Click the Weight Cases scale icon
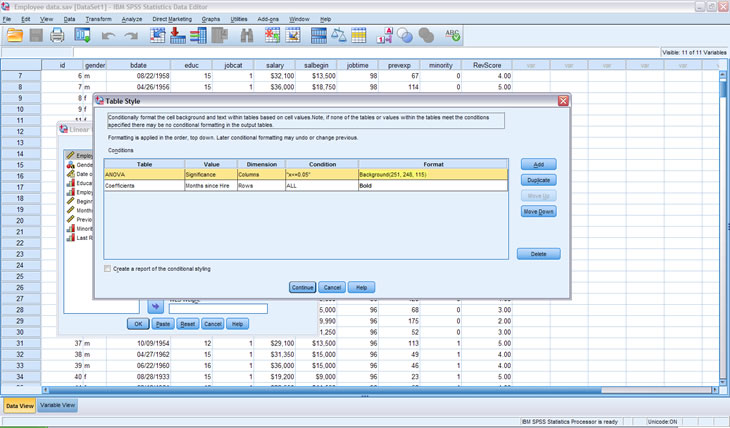Screen dimensions: 730x428 click(x=339, y=36)
